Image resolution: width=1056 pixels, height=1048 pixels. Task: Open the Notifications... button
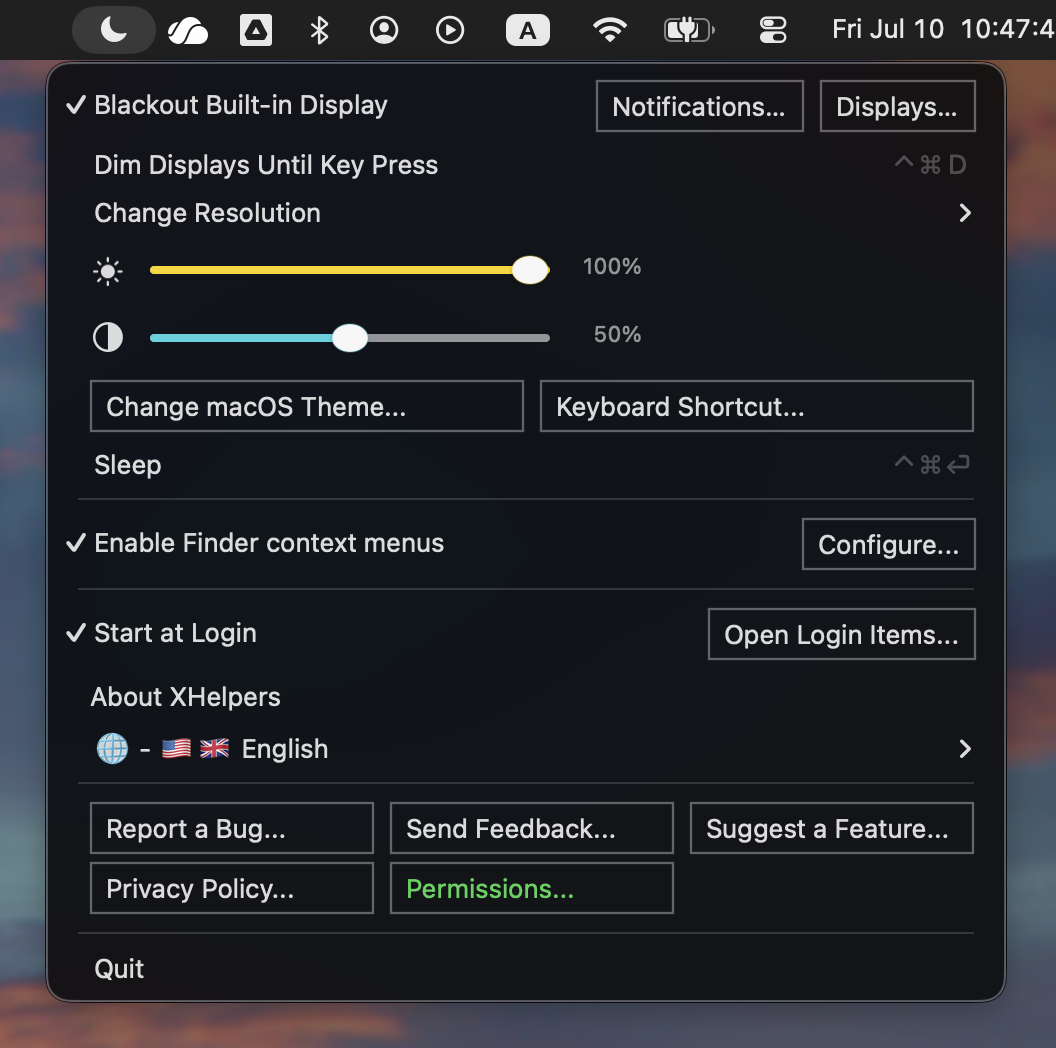(x=700, y=106)
